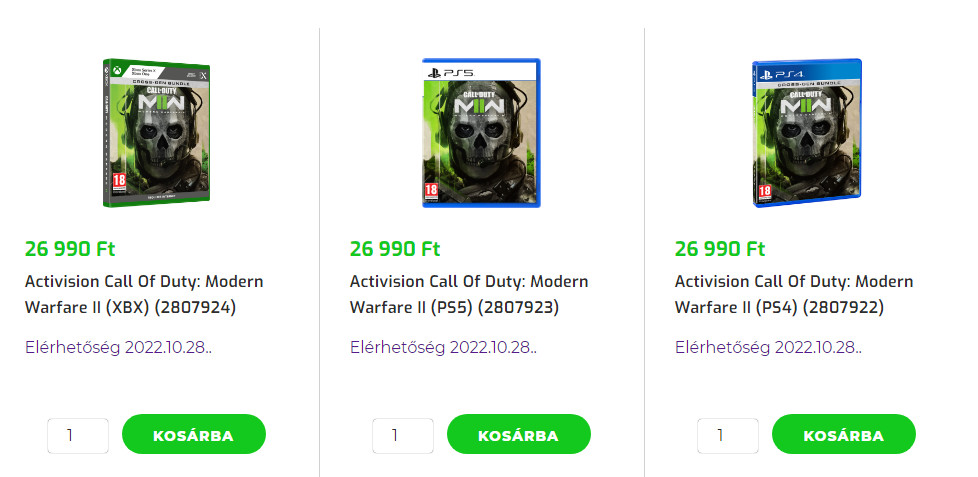Screen dimensions: 978x477
Task: Focus the quantity field for the PS4 game
Action: (x=728, y=435)
